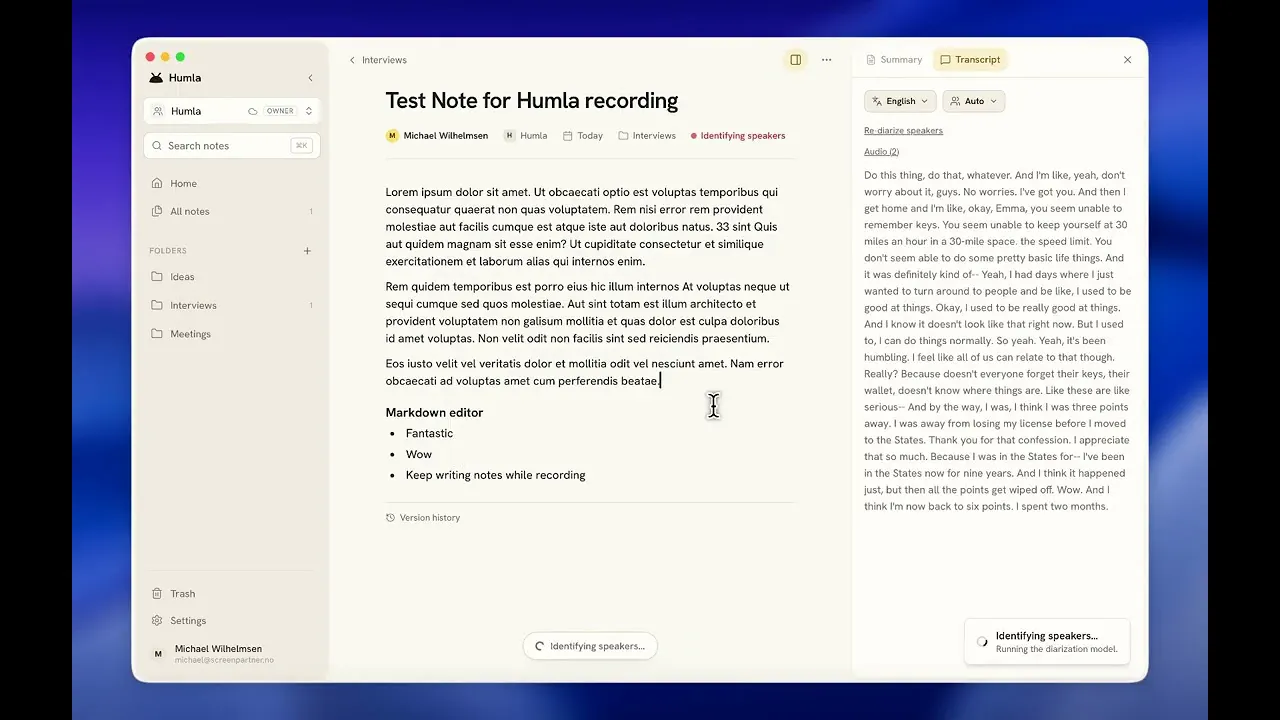Open the Auto speakers dropdown

coord(974,101)
